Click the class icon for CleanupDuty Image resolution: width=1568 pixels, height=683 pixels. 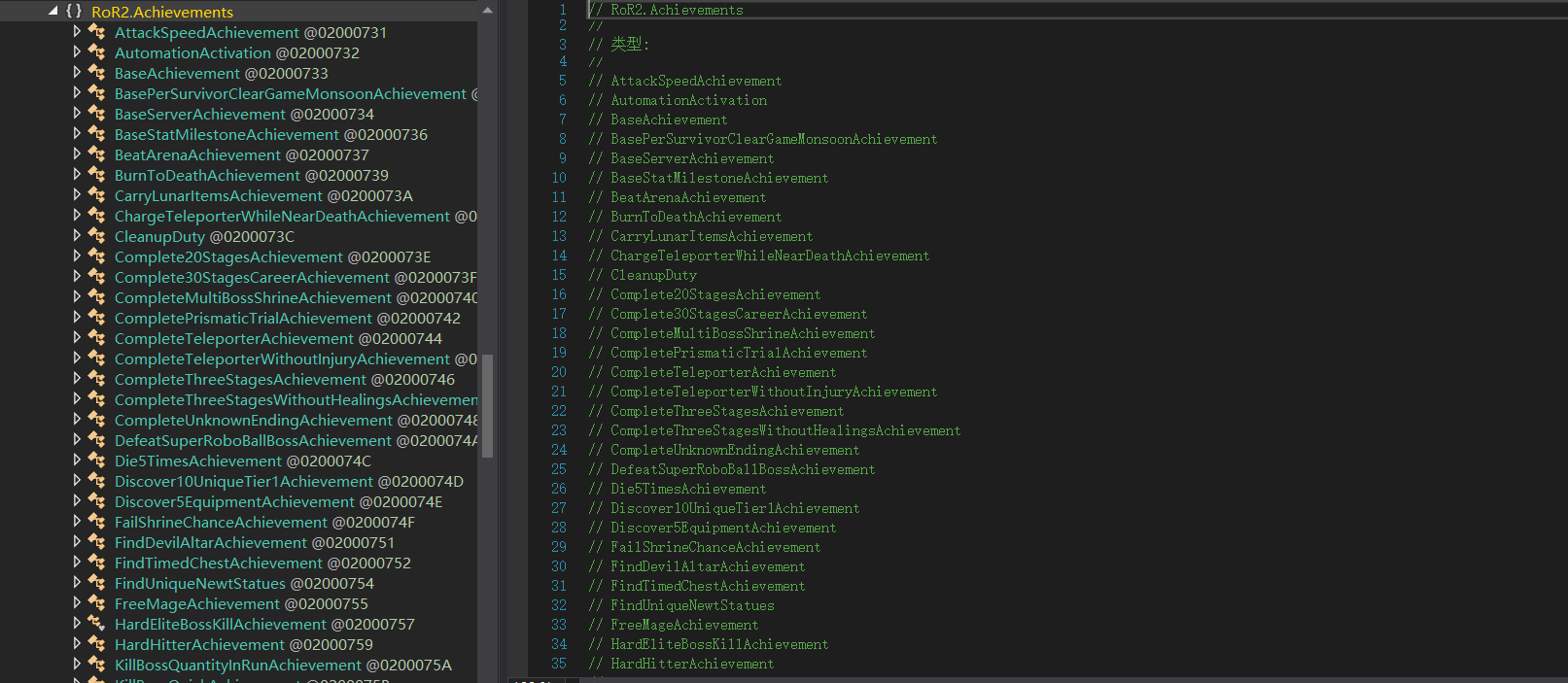96,236
